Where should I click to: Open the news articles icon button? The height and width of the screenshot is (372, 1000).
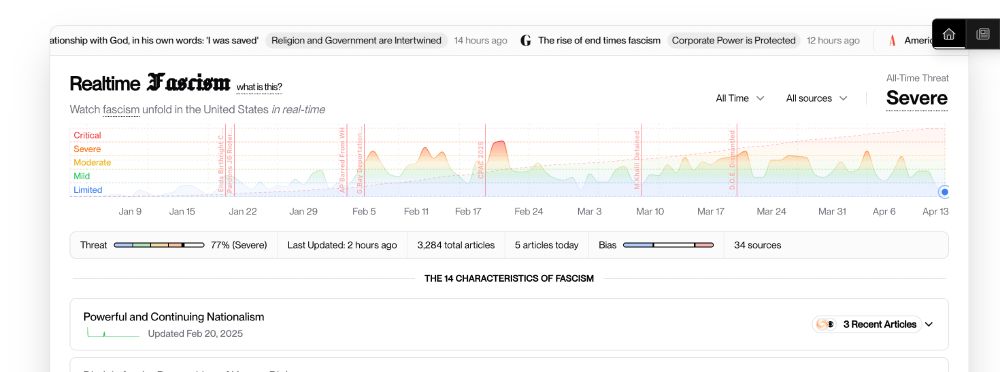[983, 34]
